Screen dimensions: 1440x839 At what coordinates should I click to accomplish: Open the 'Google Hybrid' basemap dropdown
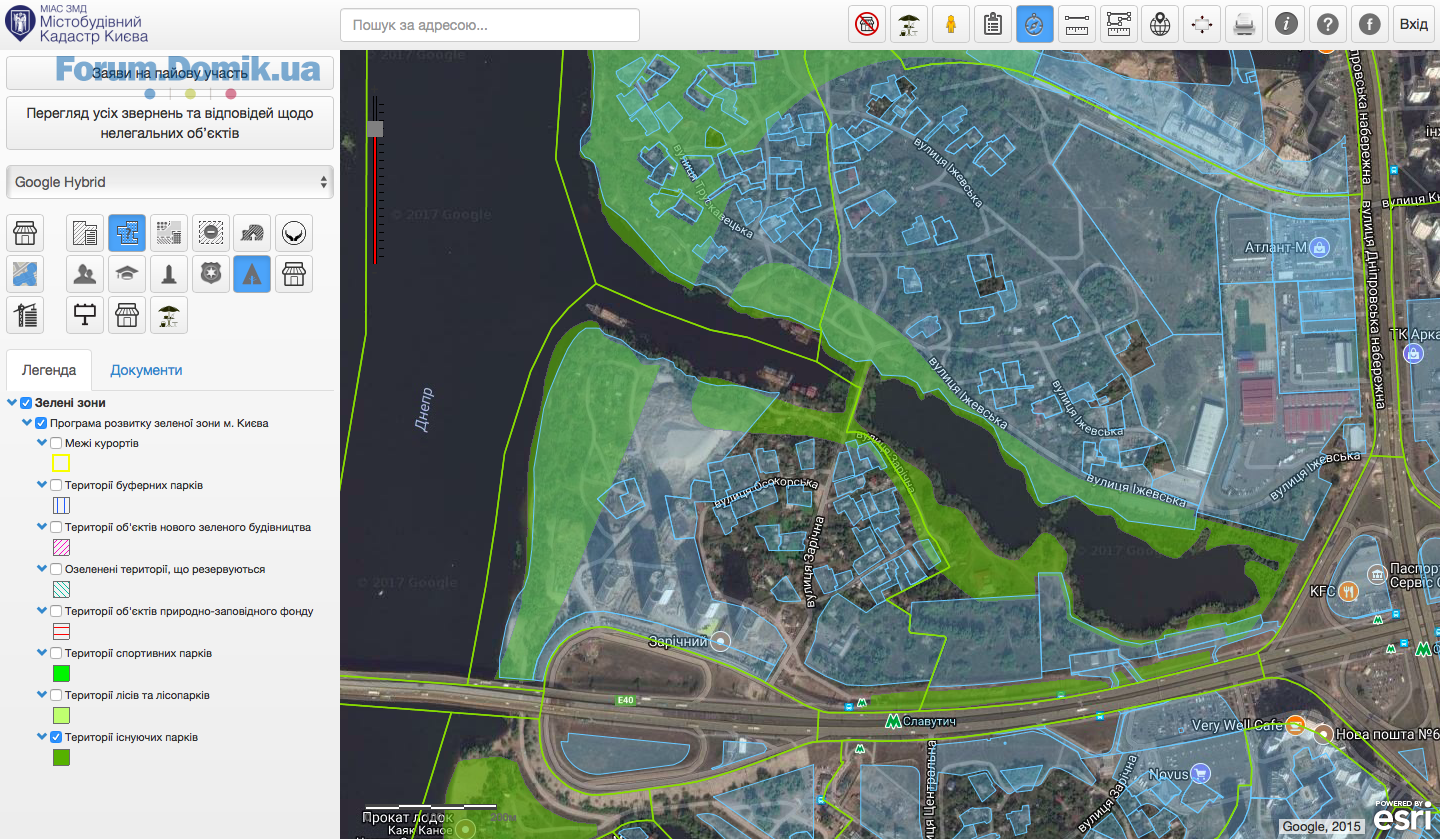[169, 182]
